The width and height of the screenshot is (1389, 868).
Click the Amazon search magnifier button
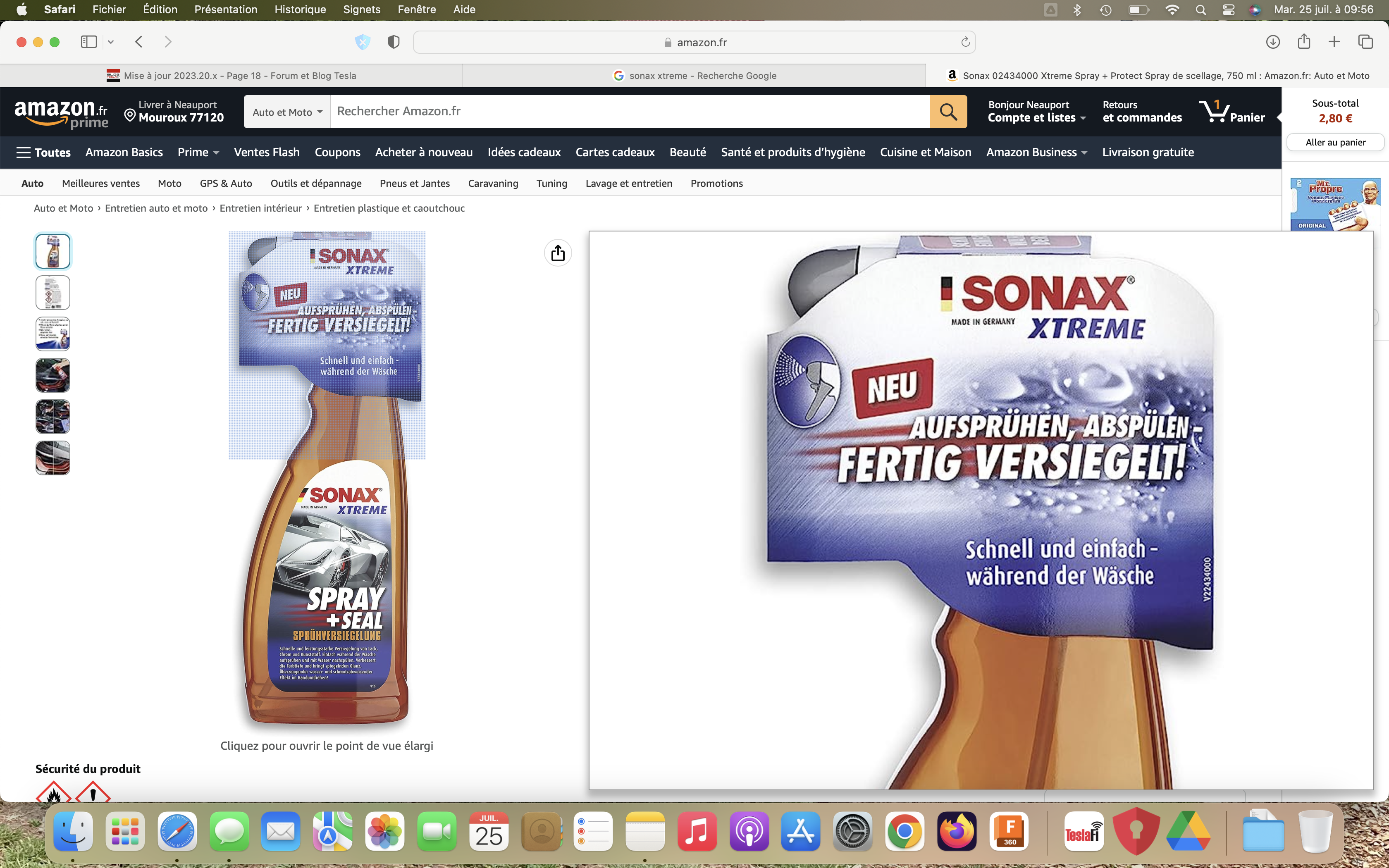947,111
